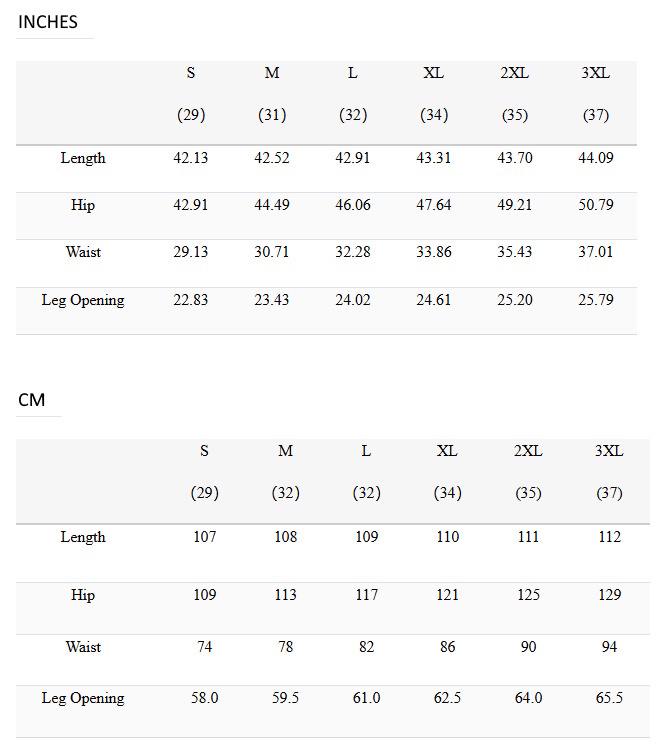Viewport: 663px width, 747px height.
Task: Select the 24.02 leg opening value
Action: (353, 300)
